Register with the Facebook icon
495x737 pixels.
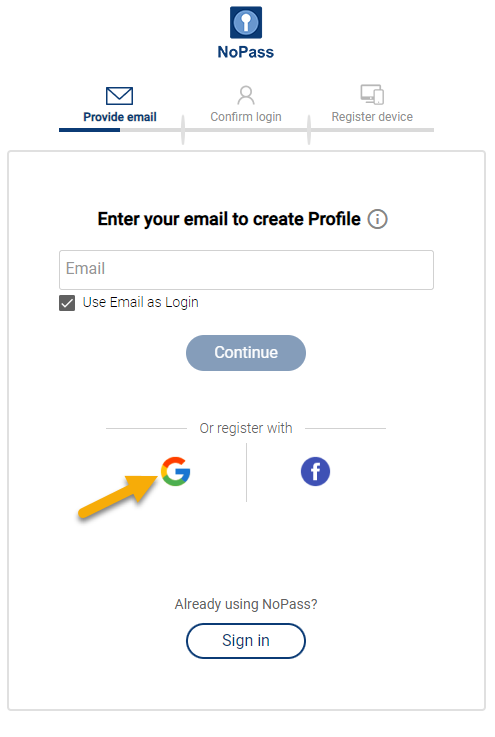pyautogui.click(x=315, y=471)
